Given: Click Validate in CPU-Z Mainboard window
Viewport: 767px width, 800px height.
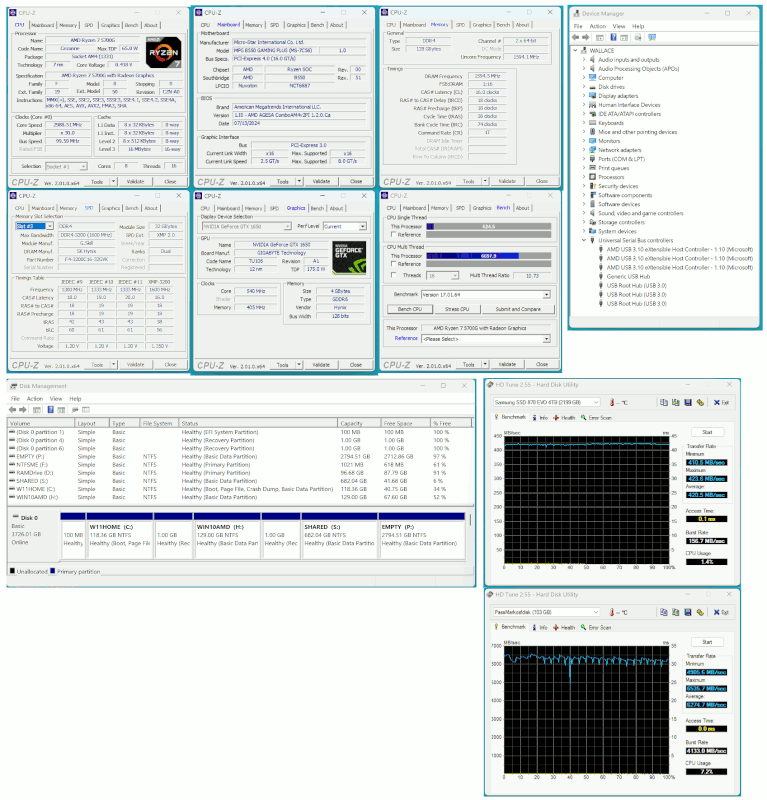Looking at the screenshot, I should point(321,182).
